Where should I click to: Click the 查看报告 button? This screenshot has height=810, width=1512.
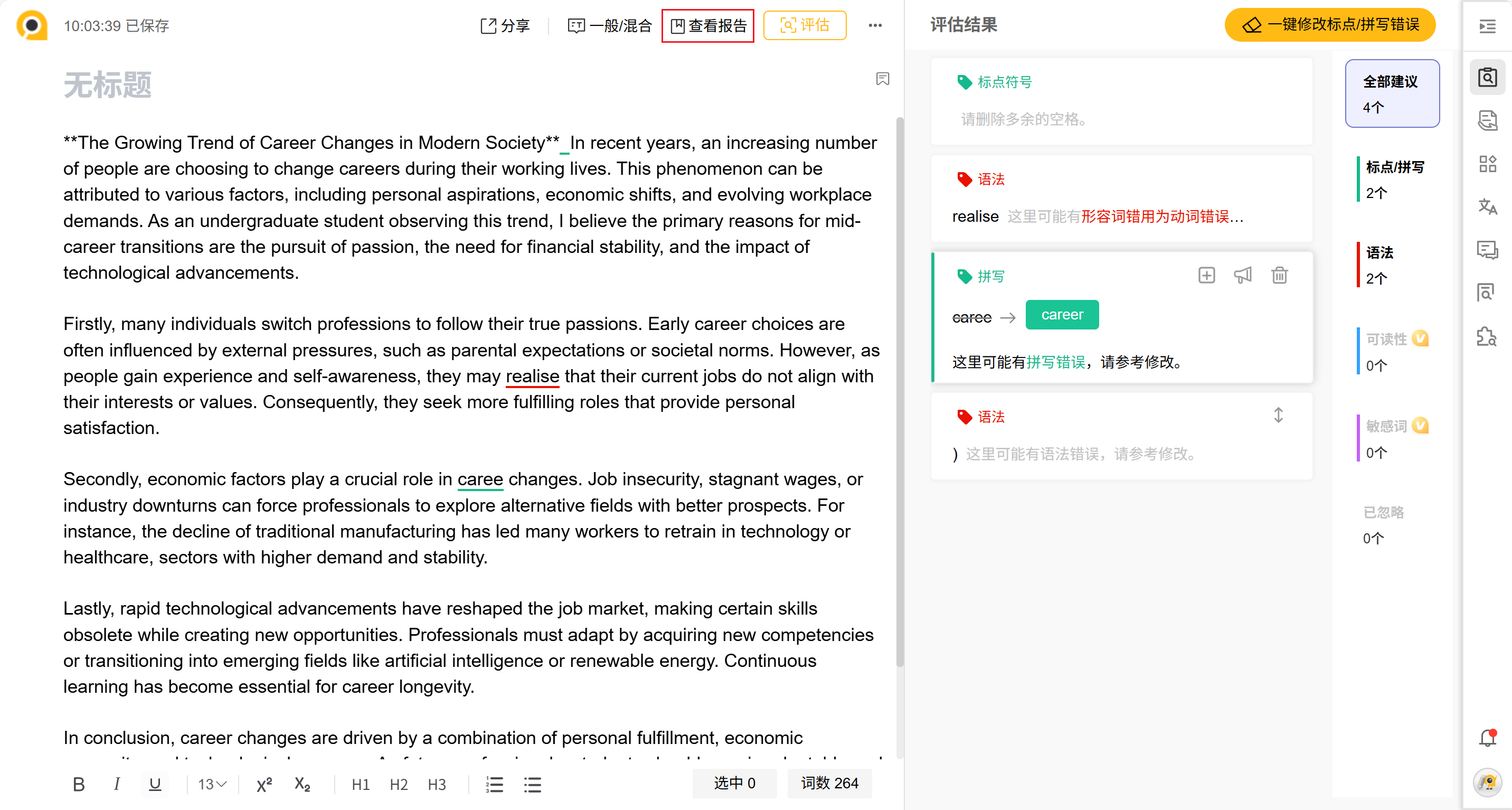708,26
